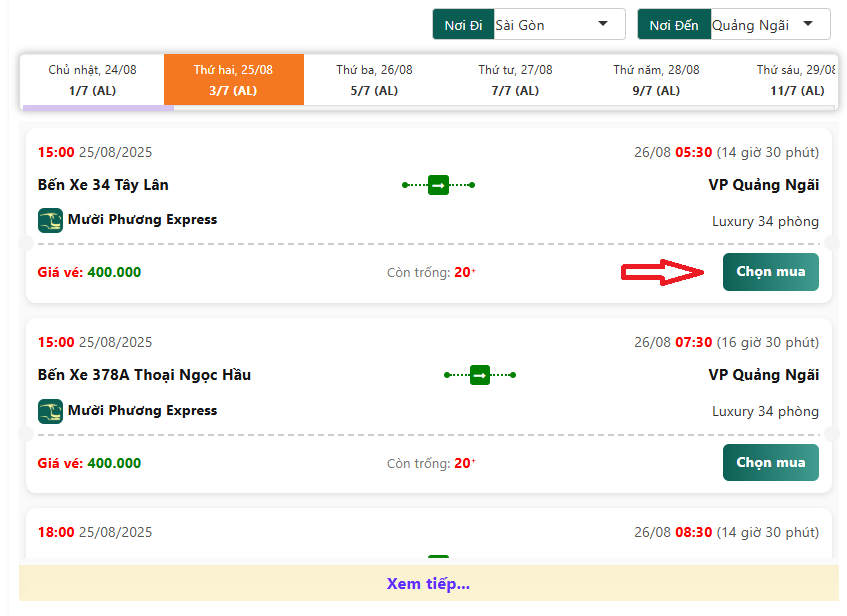Click Mười Phương Express logo in second trip
The image size is (847, 616).
tap(50, 411)
